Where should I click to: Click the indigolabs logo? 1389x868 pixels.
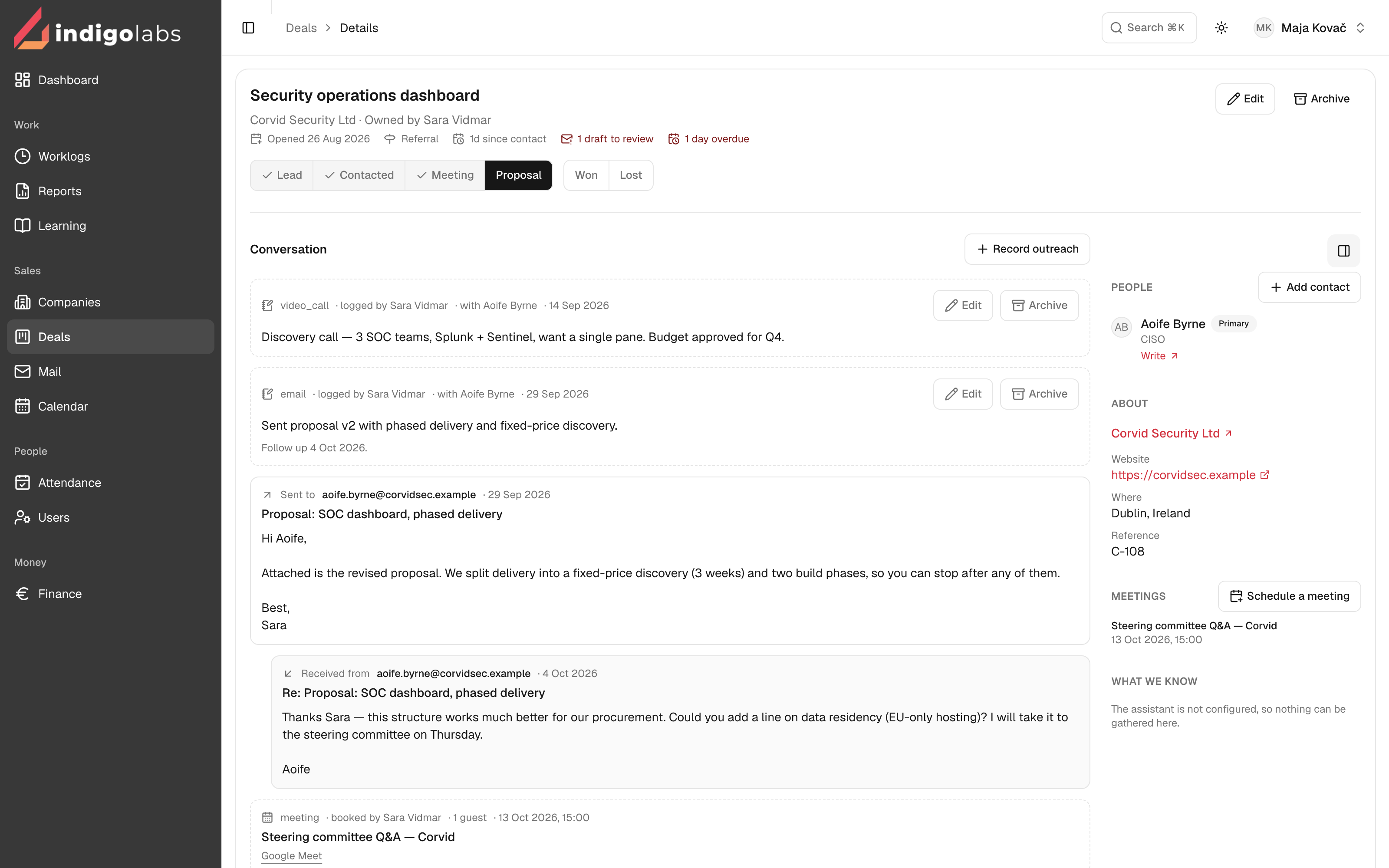[98, 29]
